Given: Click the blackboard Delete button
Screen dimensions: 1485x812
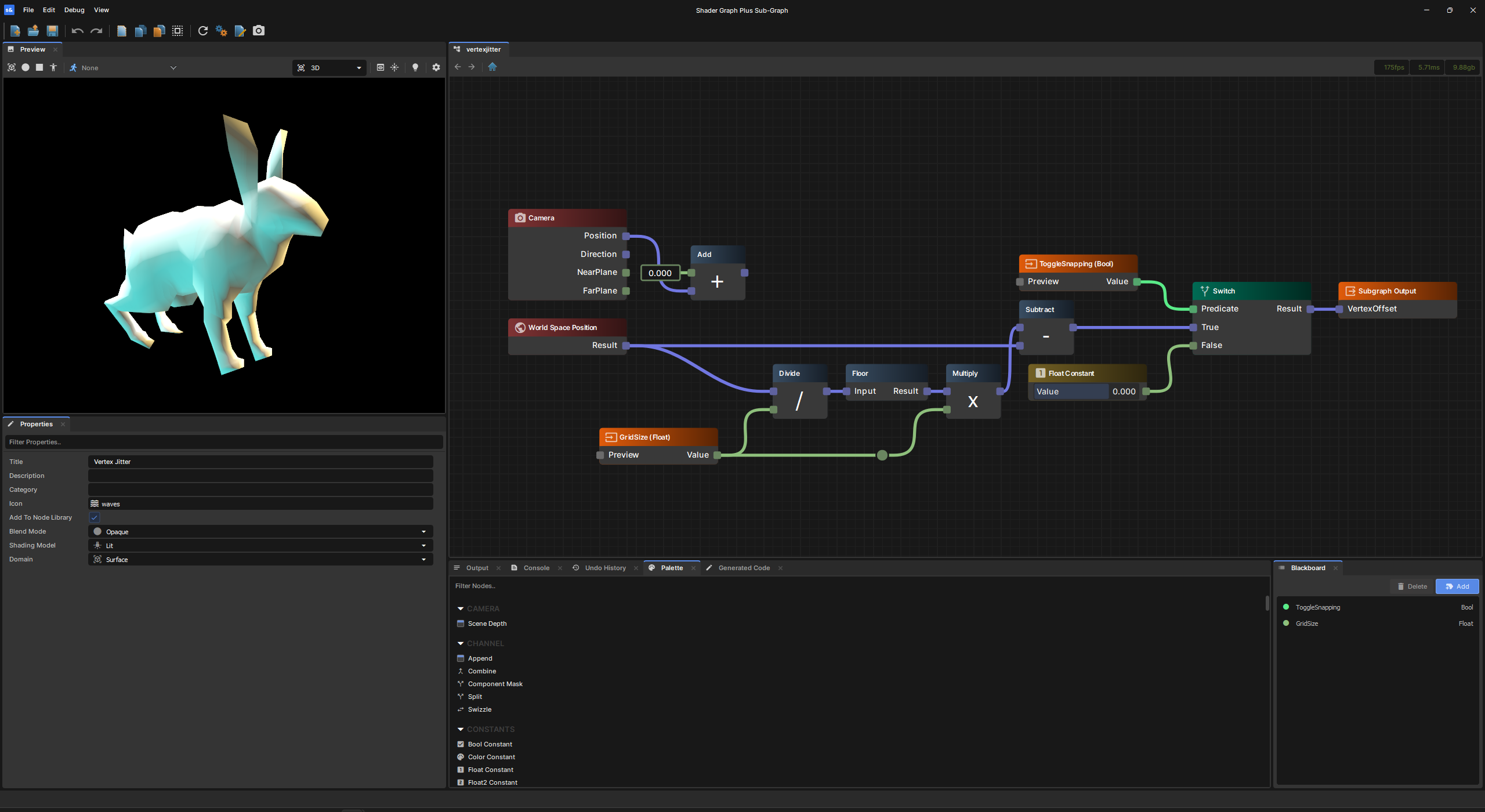Looking at the screenshot, I should click(1412, 586).
